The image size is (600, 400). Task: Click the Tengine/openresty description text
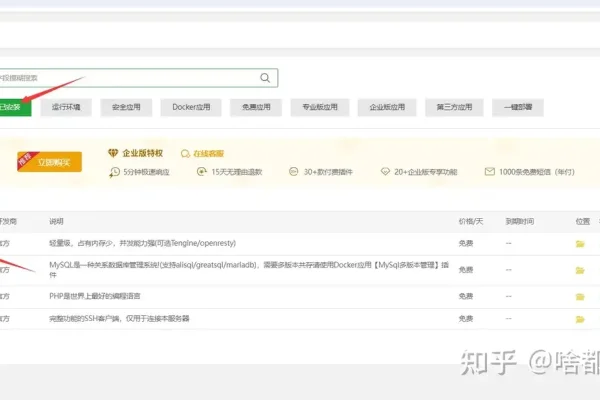142,243
